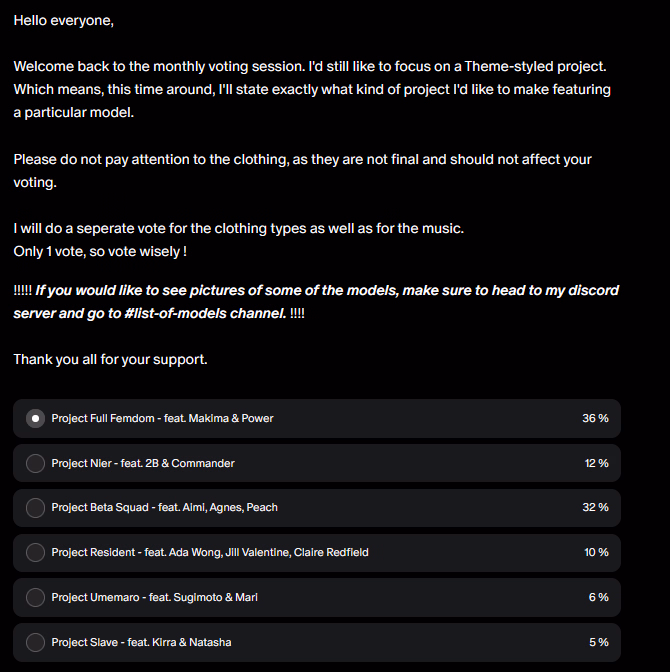Click the 36 % result value
This screenshot has height=672, width=670.
pos(595,418)
